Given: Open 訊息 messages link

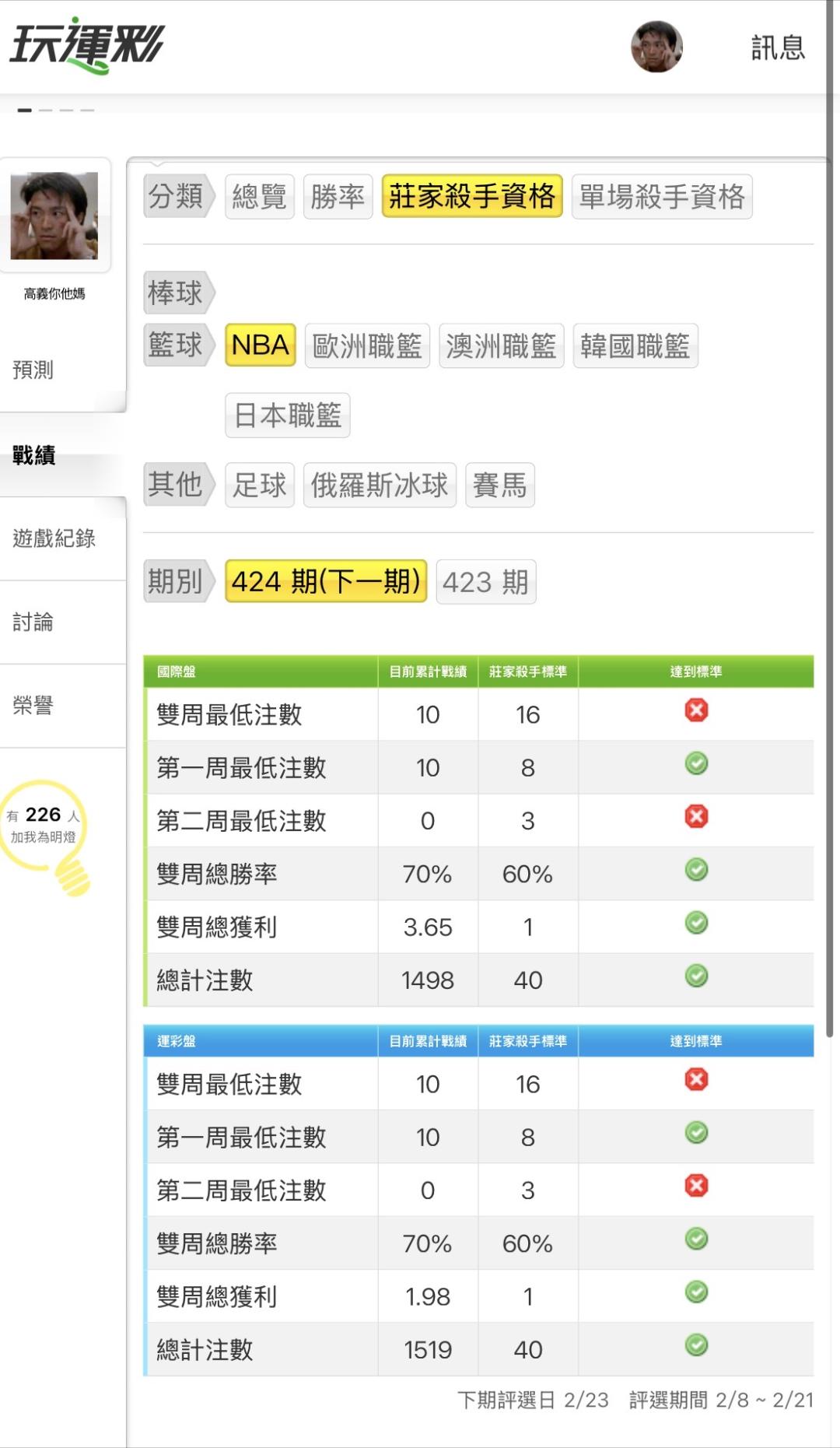Looking at the screenshot, I should tap(777, 47).
